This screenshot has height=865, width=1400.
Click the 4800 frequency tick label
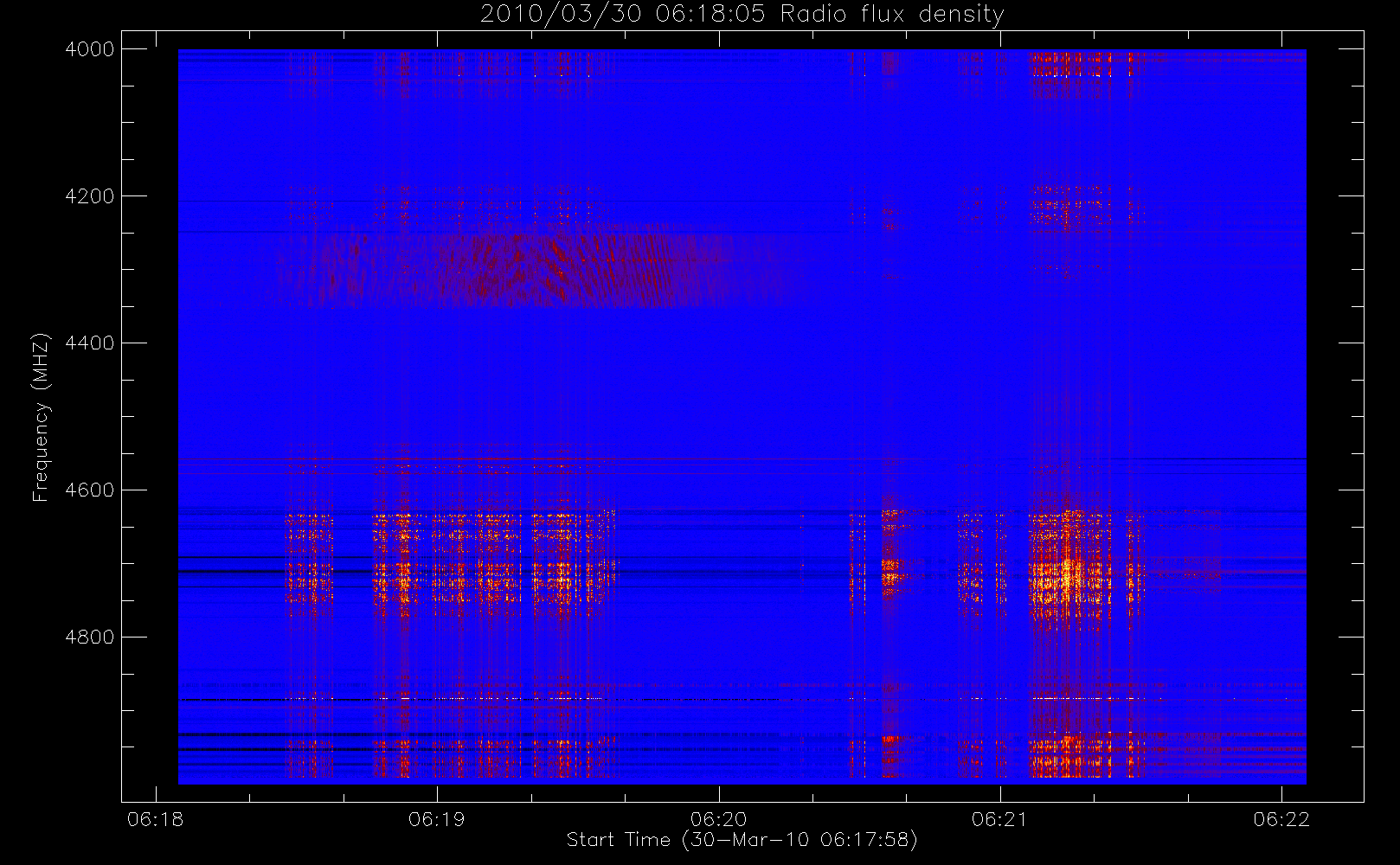coord(90,638)
